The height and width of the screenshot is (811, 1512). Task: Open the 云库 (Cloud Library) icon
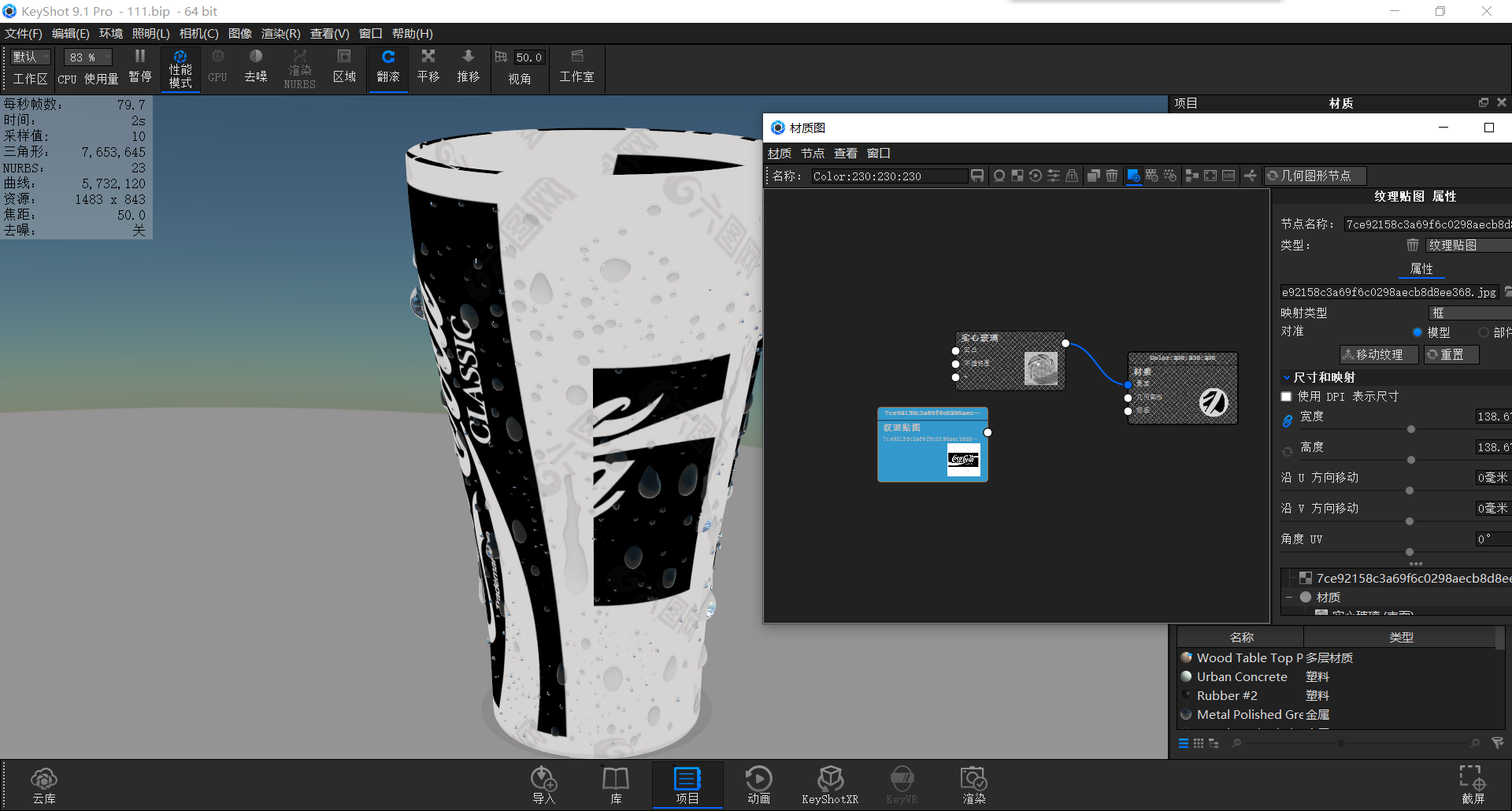point(44,783)
